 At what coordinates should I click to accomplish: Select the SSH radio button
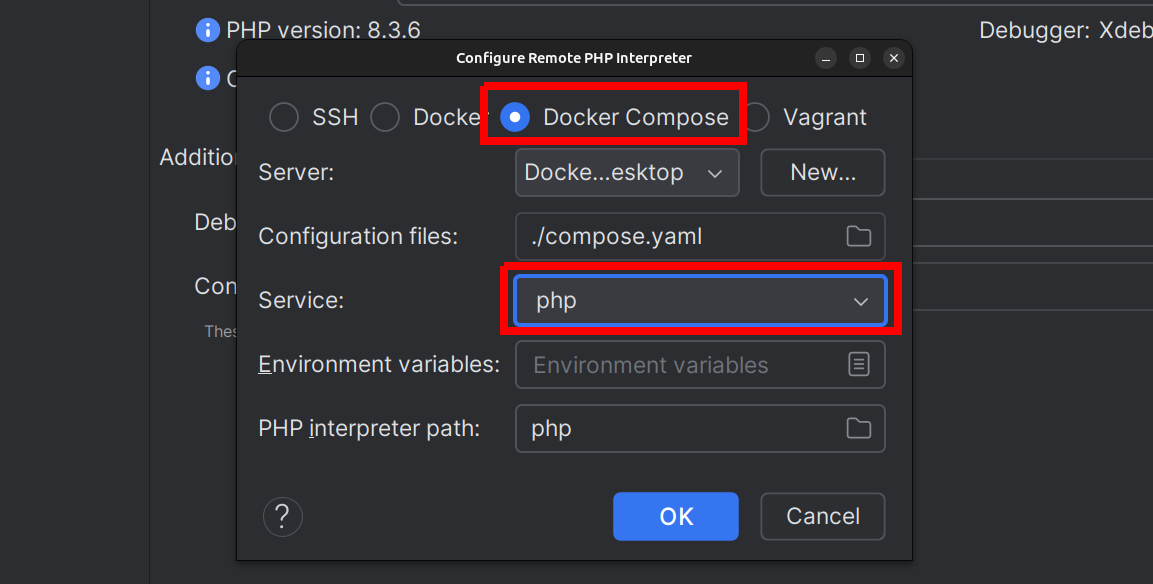(x=284, y=117)
